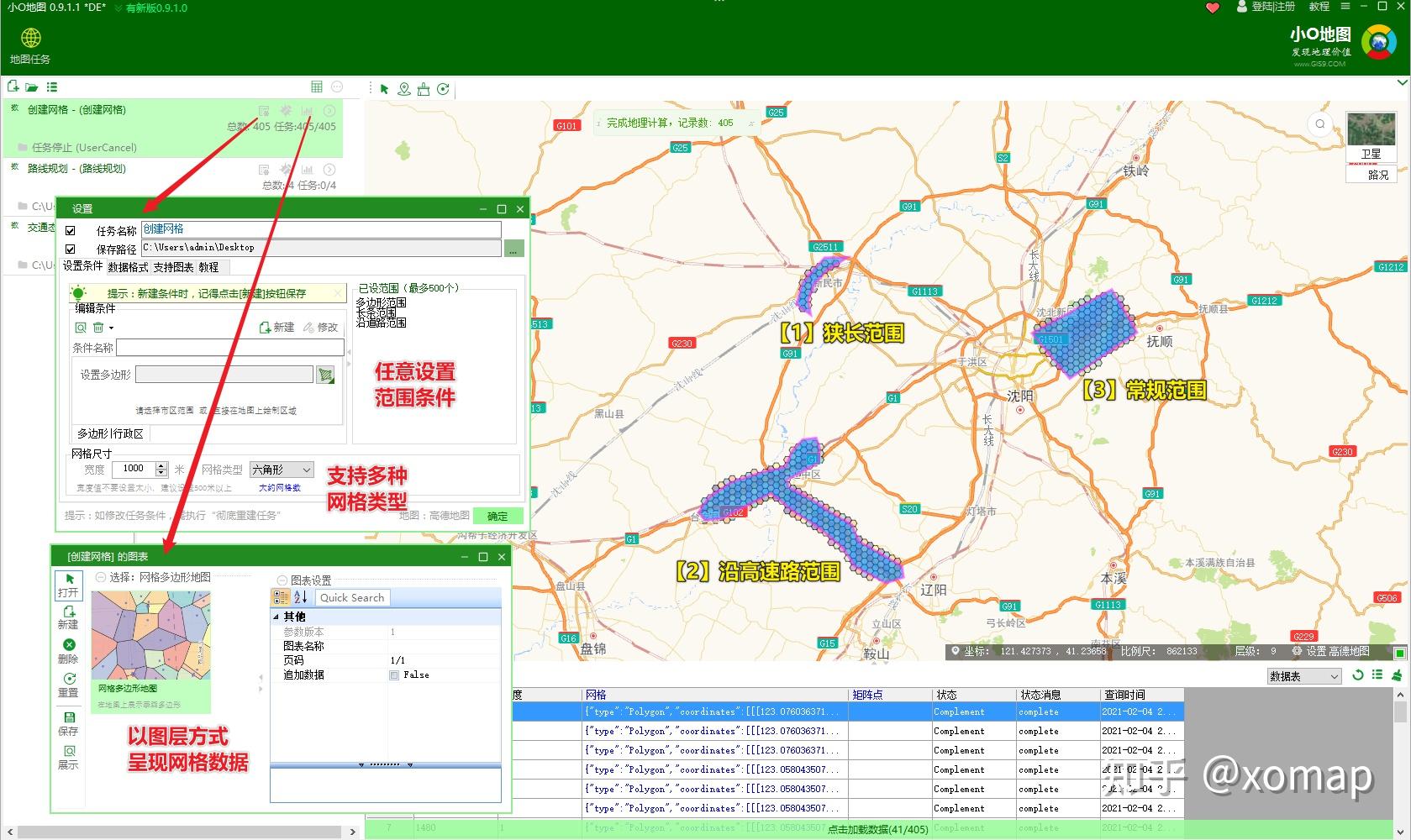Screen dimensions: 1411x840
Task: Switch to 支持图表 tab
Action: pos(173,267)
